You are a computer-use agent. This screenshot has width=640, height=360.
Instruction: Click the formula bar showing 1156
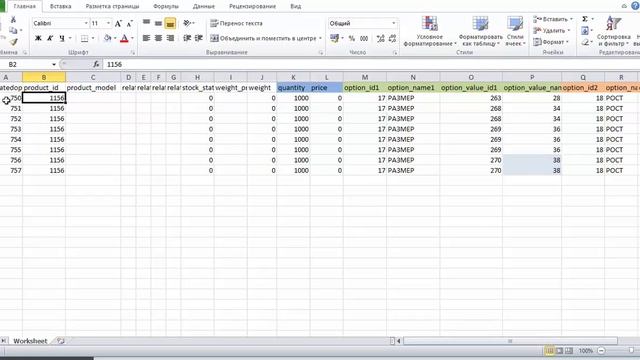point(370,64)
